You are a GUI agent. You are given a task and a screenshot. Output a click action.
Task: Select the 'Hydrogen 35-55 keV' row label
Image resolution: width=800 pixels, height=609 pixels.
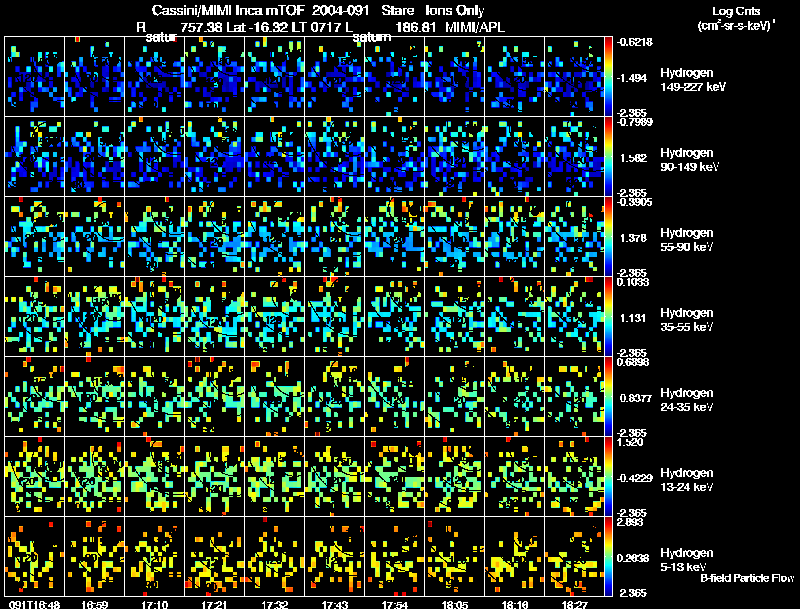point(686,320)
